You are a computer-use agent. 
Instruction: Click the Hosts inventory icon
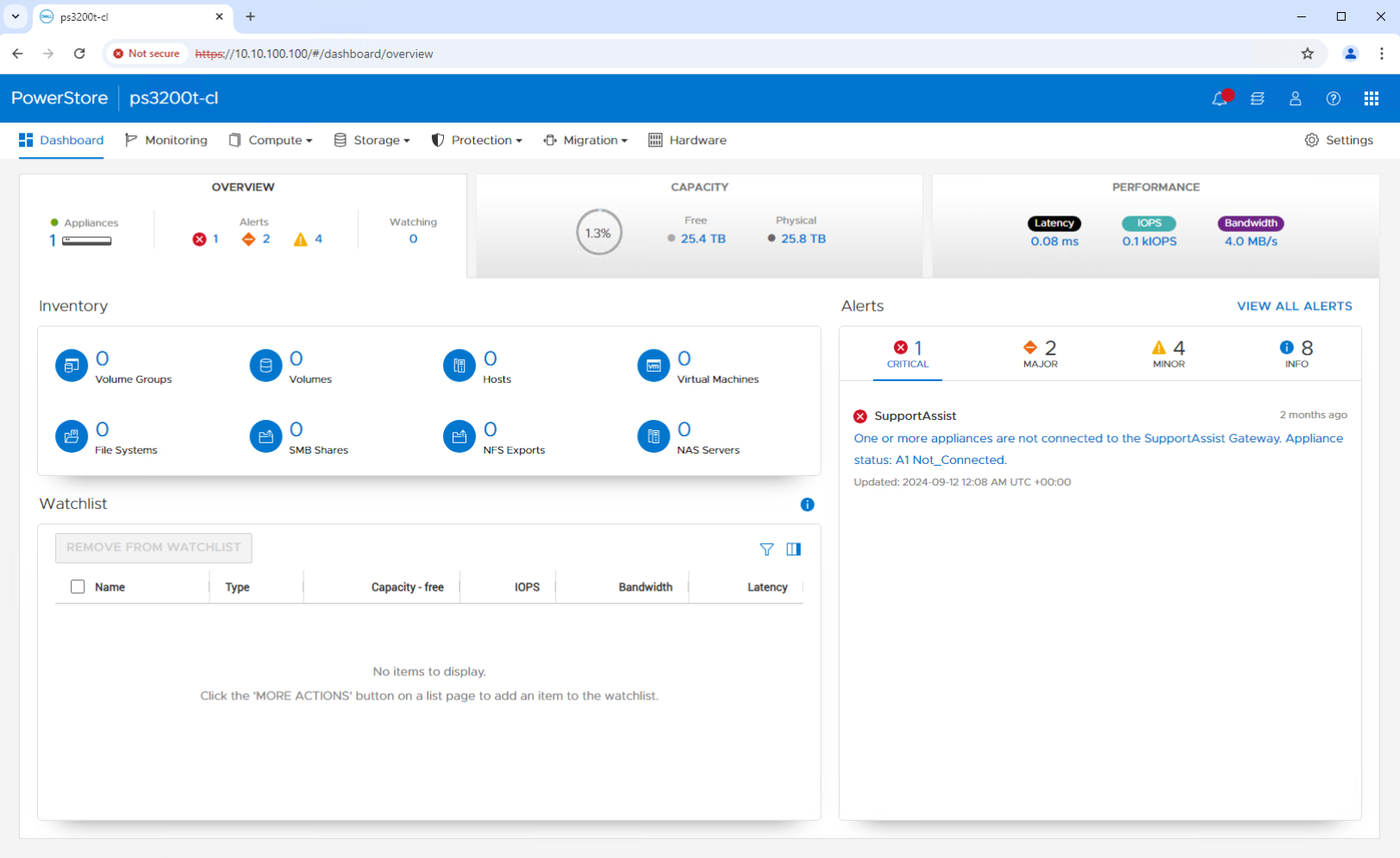(x=459, y=366)
